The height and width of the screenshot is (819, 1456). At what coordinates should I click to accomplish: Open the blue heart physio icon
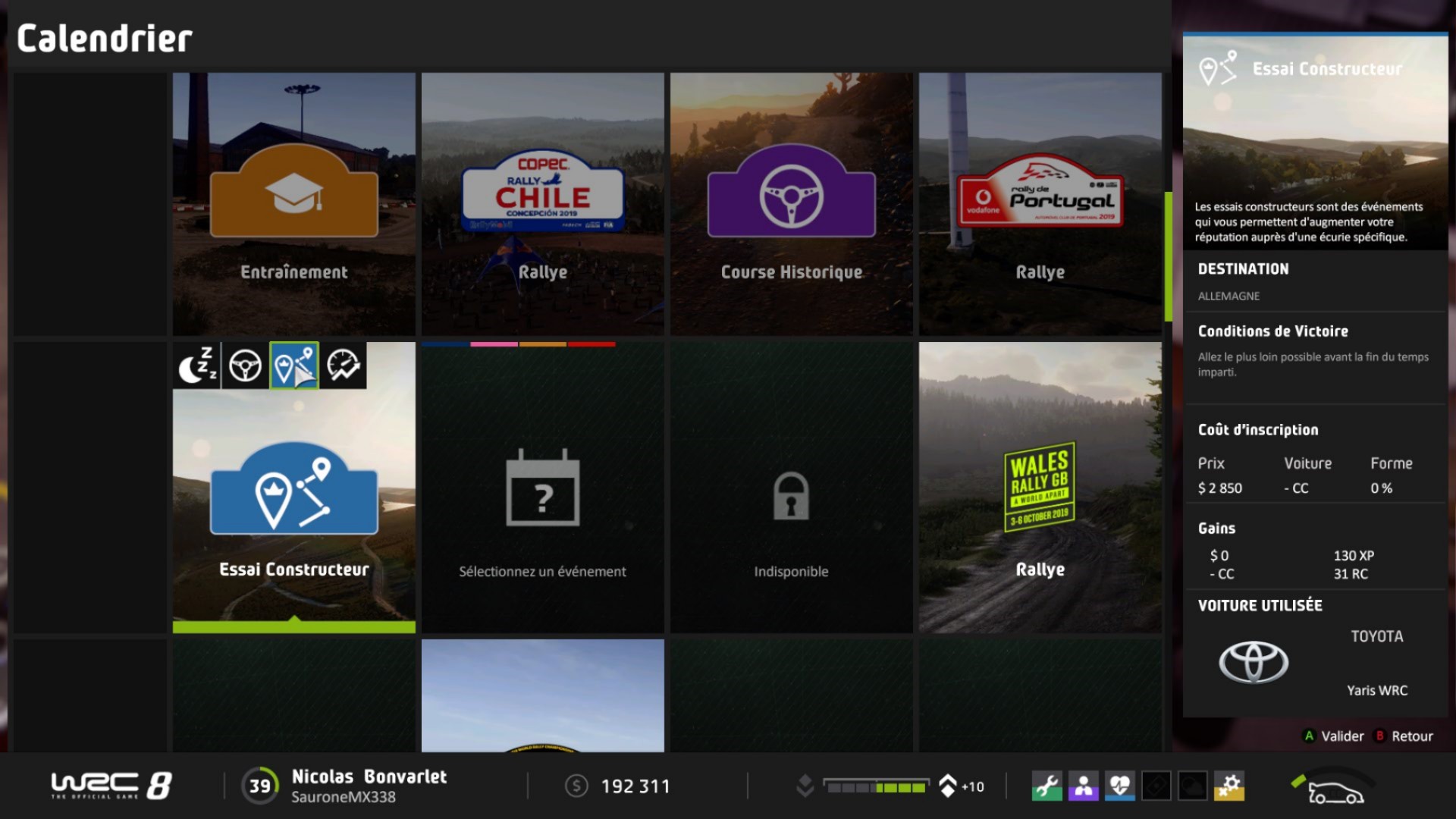point(1120,786)
